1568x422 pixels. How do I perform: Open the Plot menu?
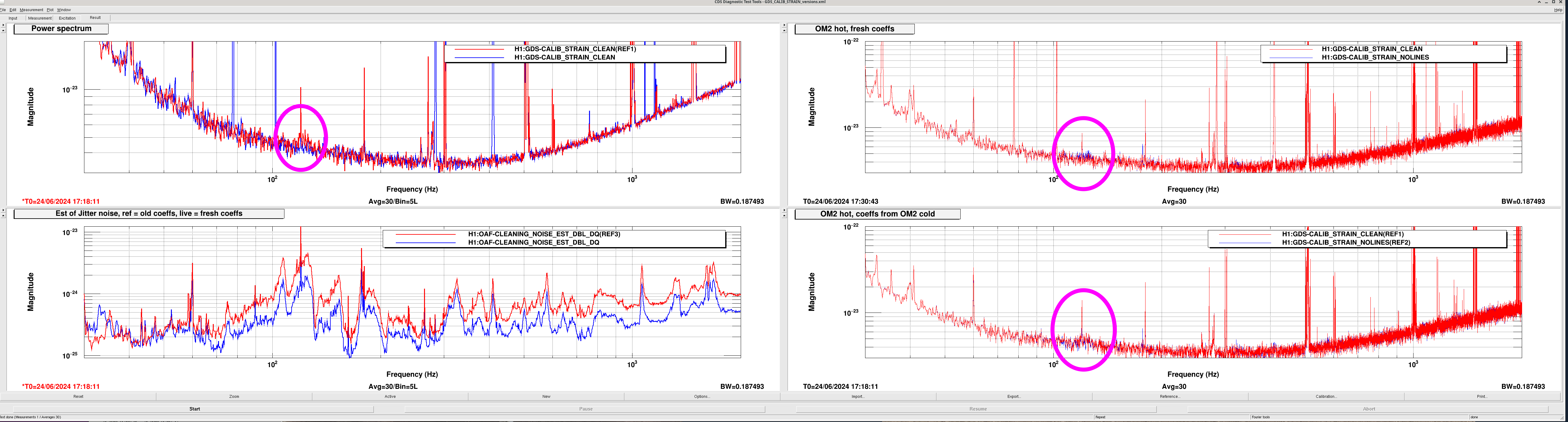tap(50, 10)
